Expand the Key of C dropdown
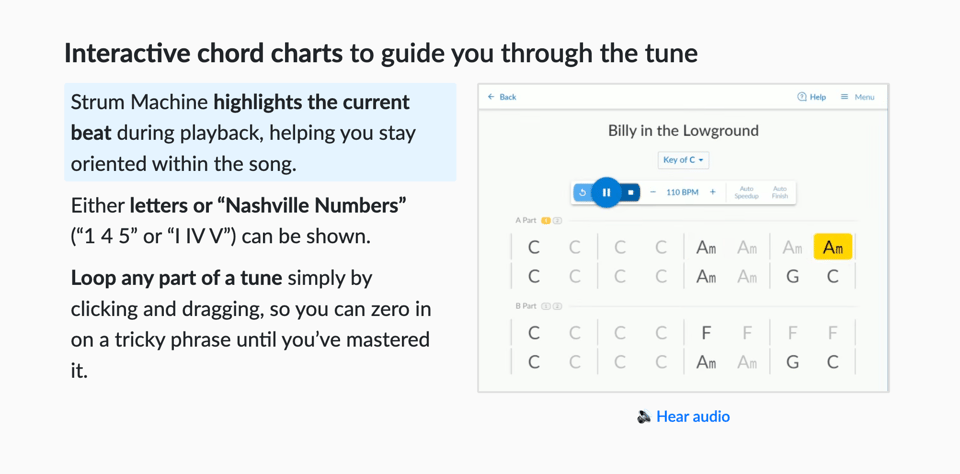The height and width of the screenshot is (474, 960). 683,160
